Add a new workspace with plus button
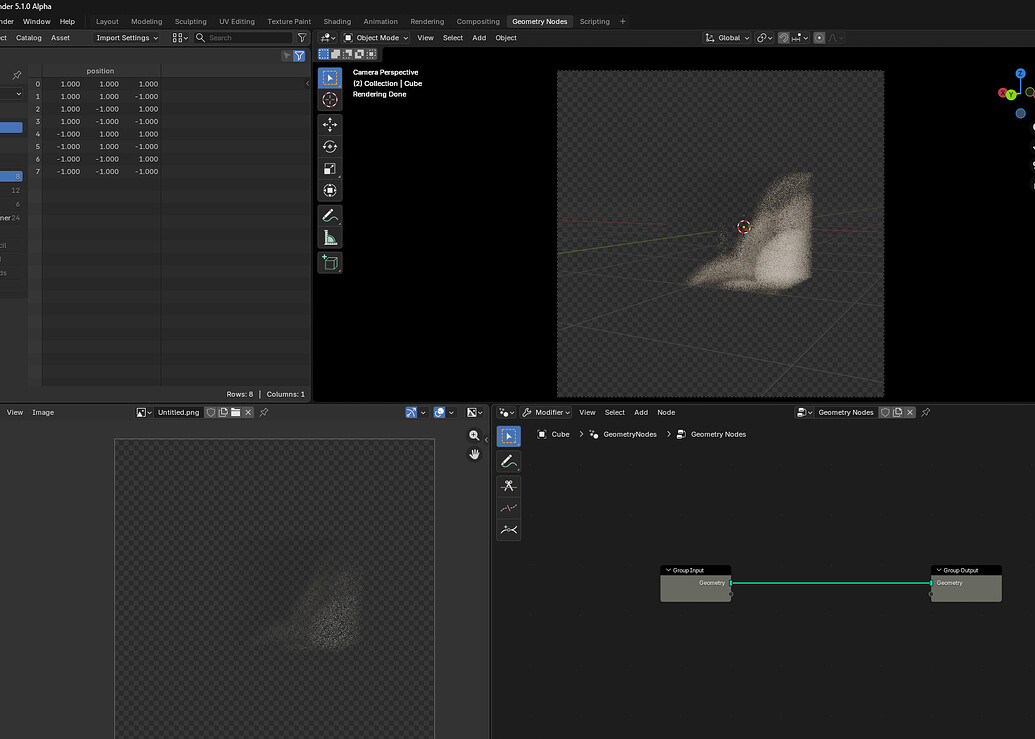The height and width of the screenshot is (739, 1035). [x=622, y=21]
